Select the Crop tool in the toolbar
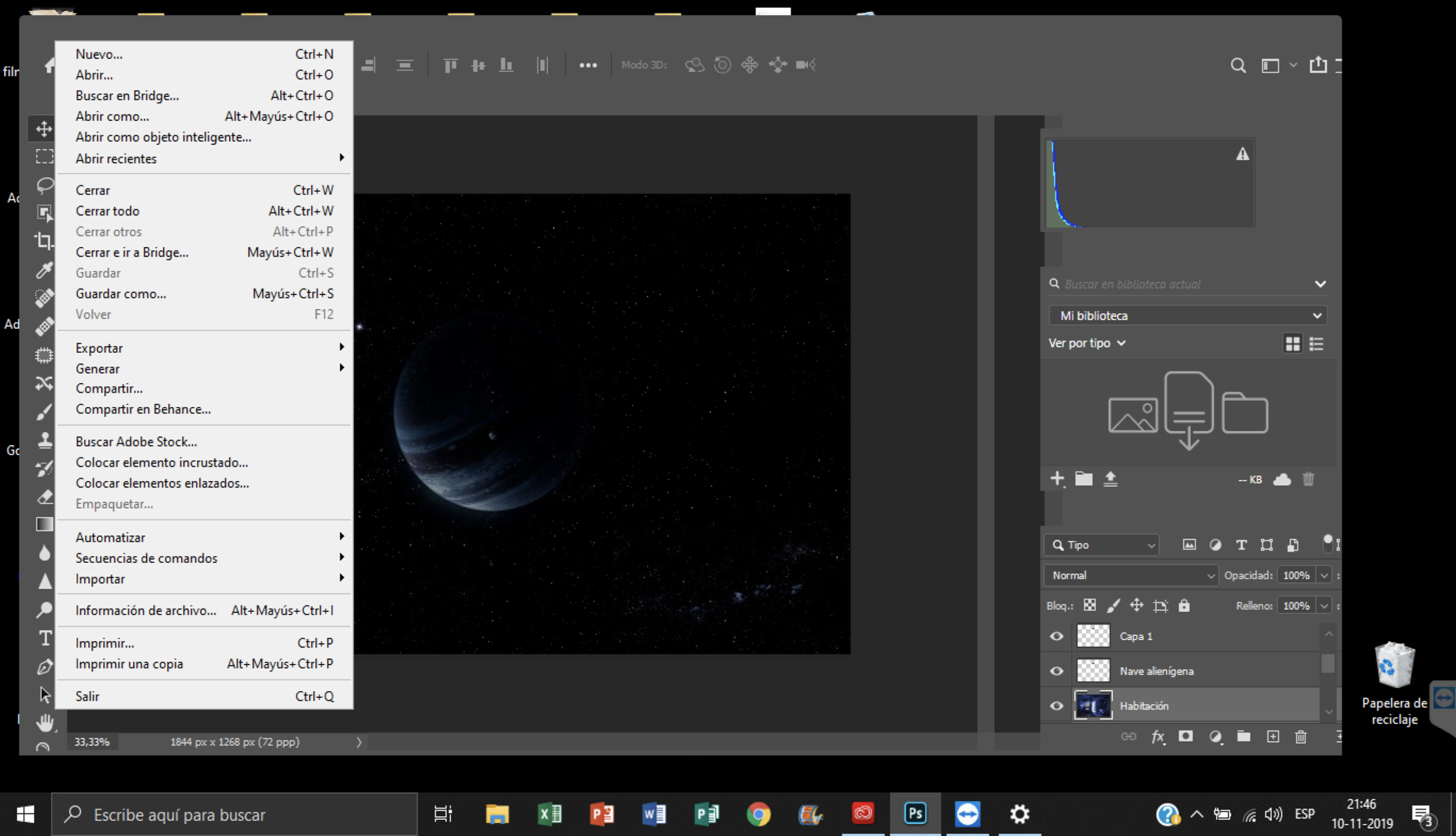The height and width of the screenshot is (836, 1456). coord(43,242)
